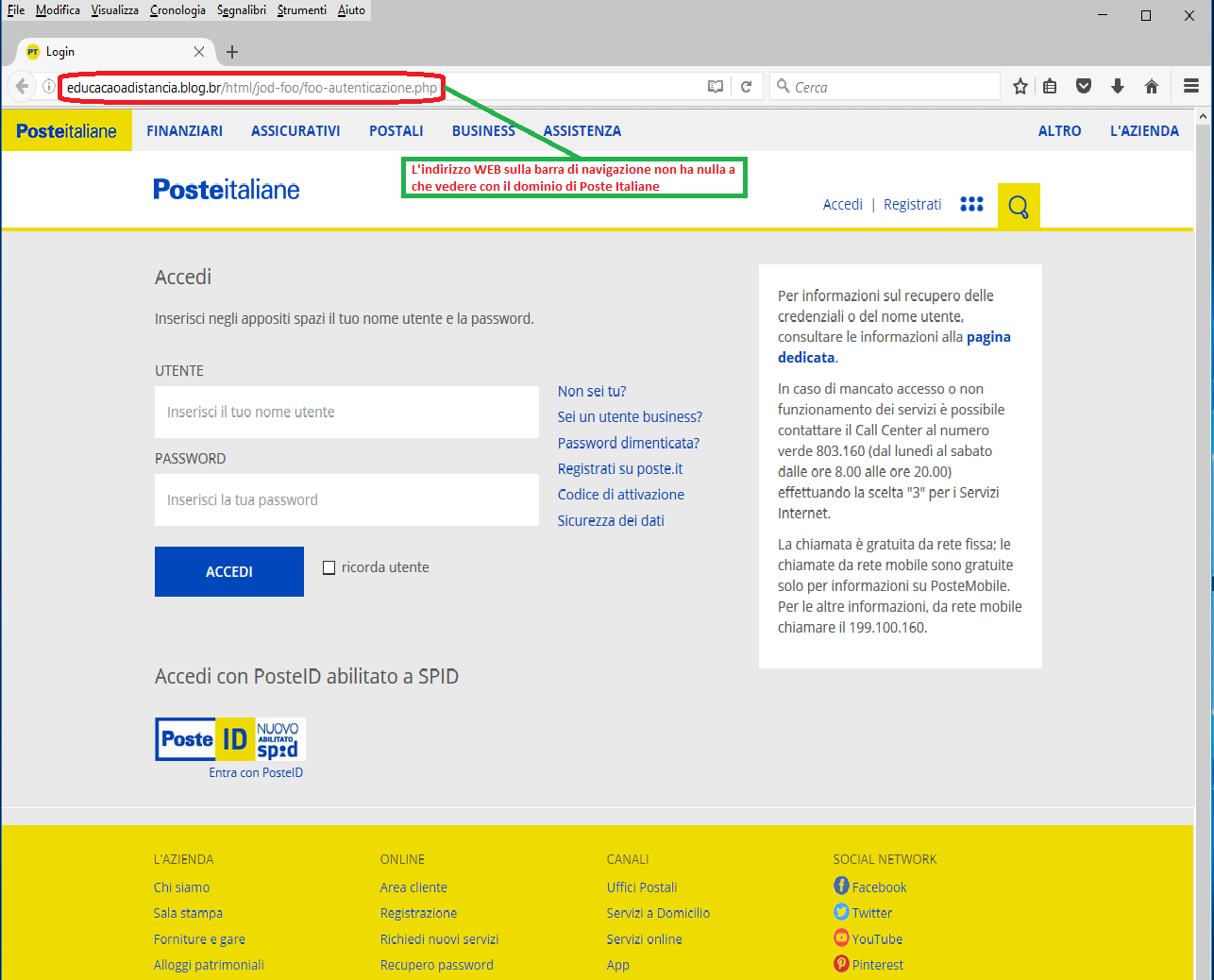Click Forniture e gare footer link
1214x980 pixels.
[199, 939]
